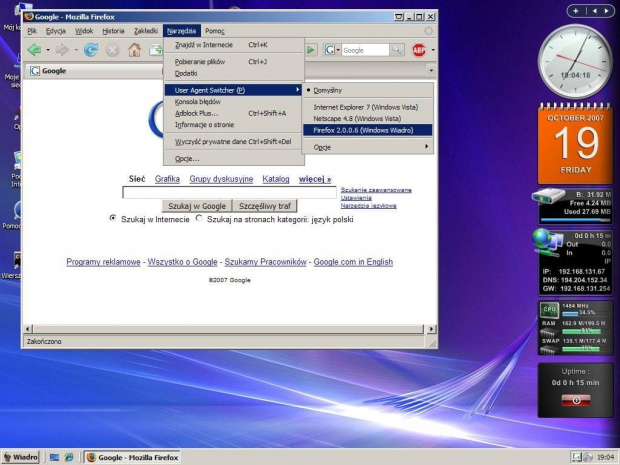
Task: Open the Plik menu
Action: 32,31
